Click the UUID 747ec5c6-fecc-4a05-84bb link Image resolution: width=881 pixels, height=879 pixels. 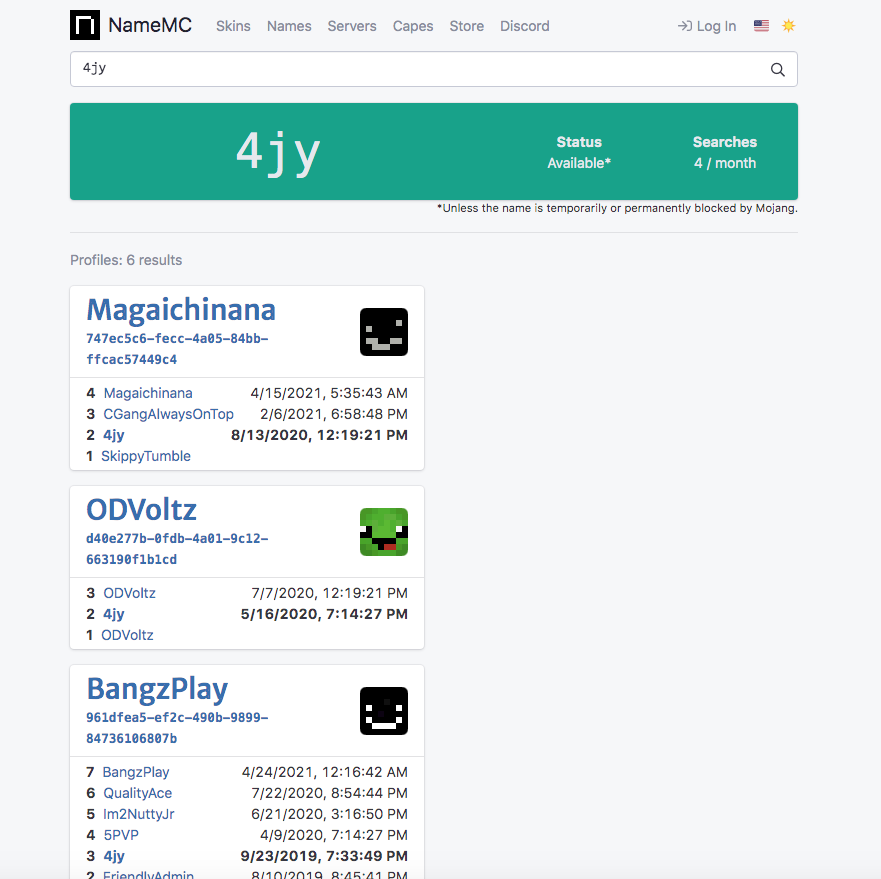[177, 349]
